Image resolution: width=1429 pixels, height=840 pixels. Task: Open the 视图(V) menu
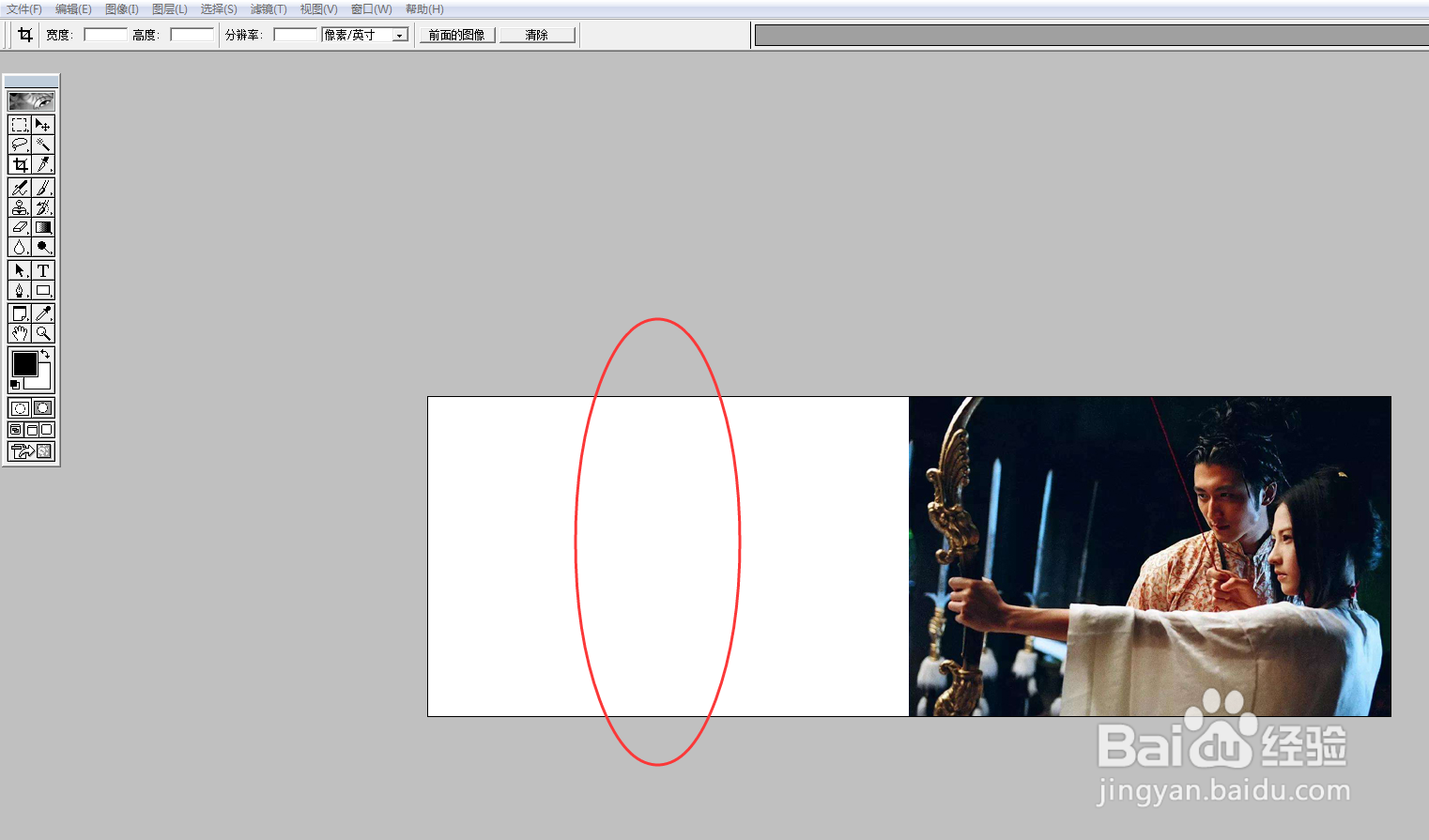(x=318, y=9)
